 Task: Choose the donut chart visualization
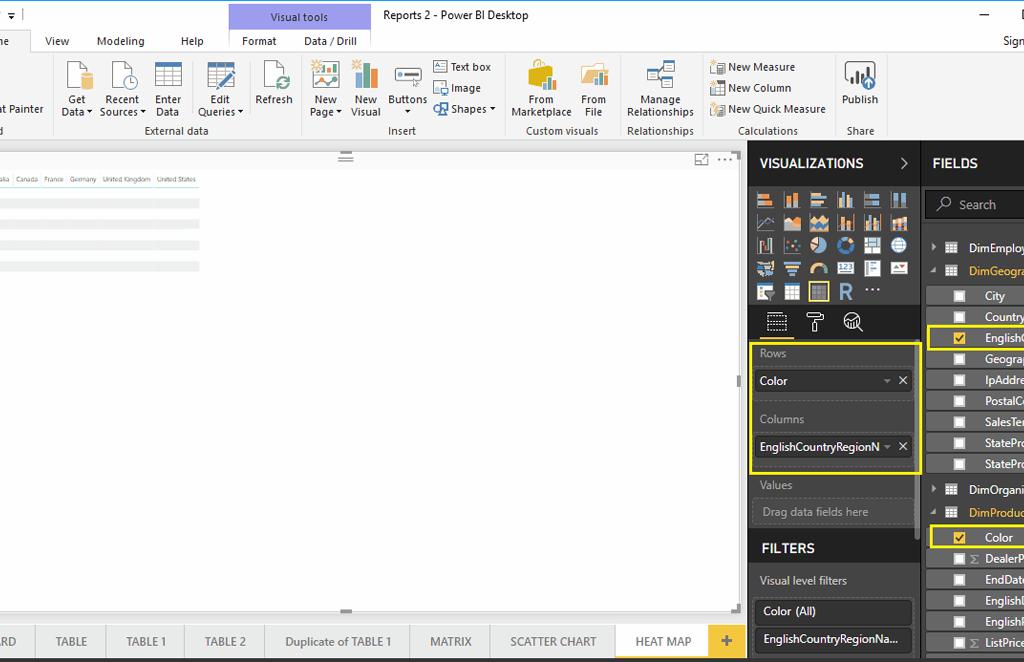pos(846,245)
